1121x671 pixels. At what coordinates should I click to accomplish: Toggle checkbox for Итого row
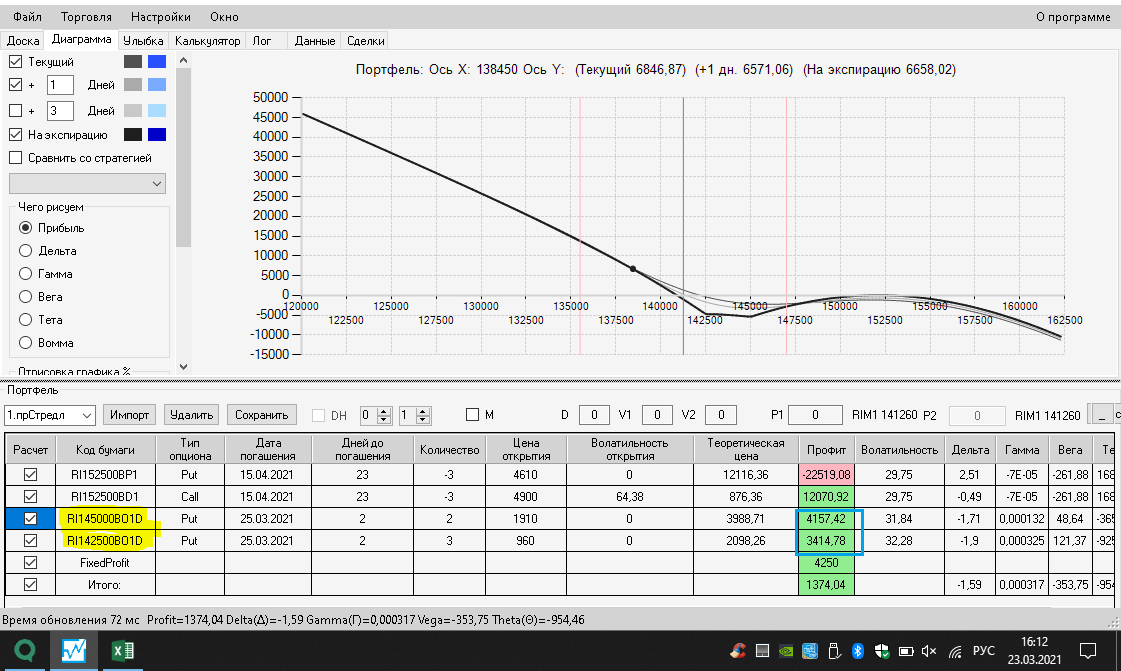30,585
